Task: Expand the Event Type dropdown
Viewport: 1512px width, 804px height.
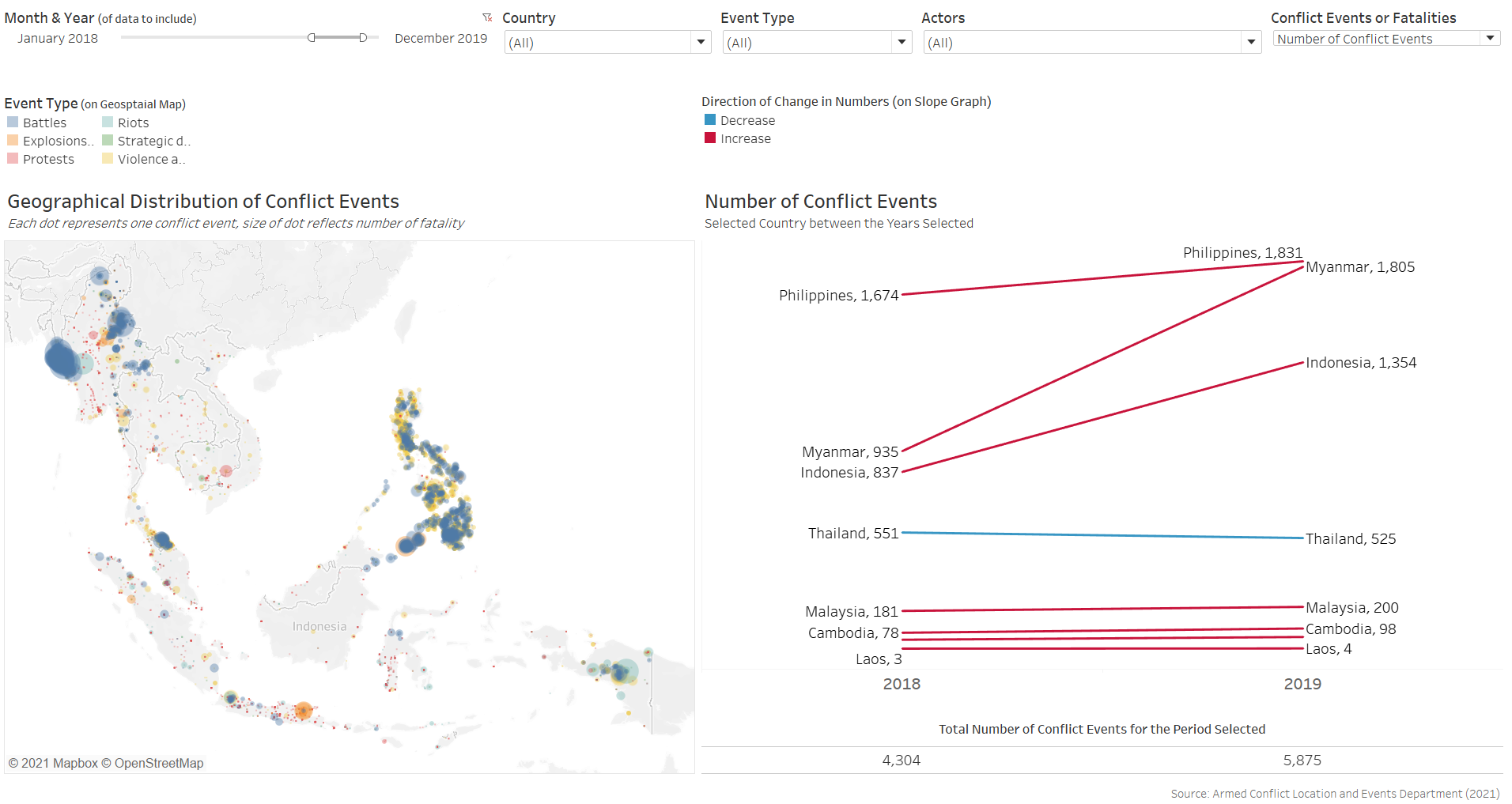Action: (901, 43)
